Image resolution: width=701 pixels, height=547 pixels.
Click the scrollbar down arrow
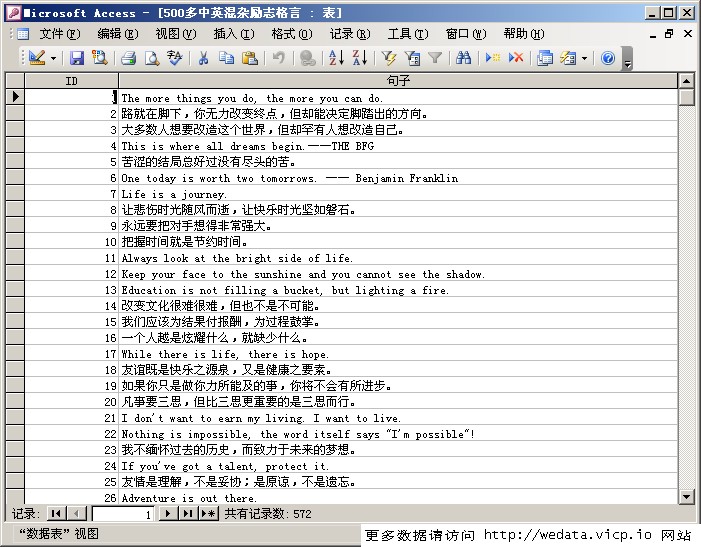(686, 496)
